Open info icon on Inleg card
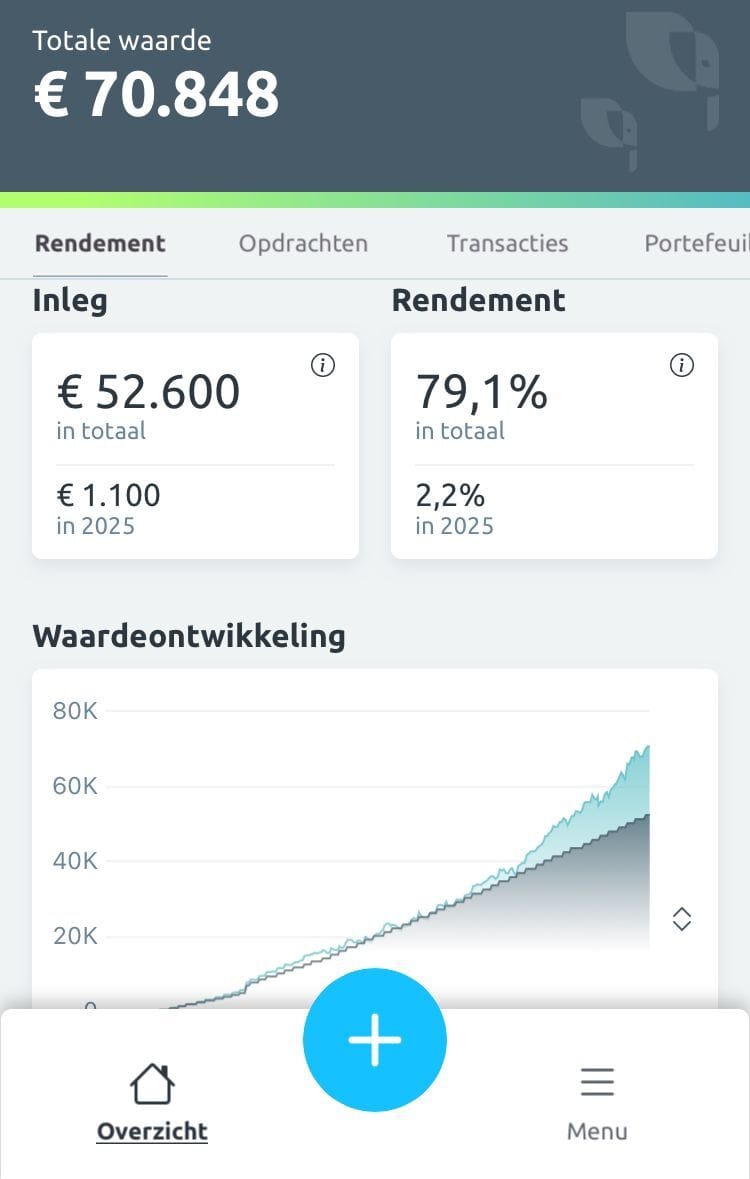Screen dimensions: 750x1179 [323, 365]
